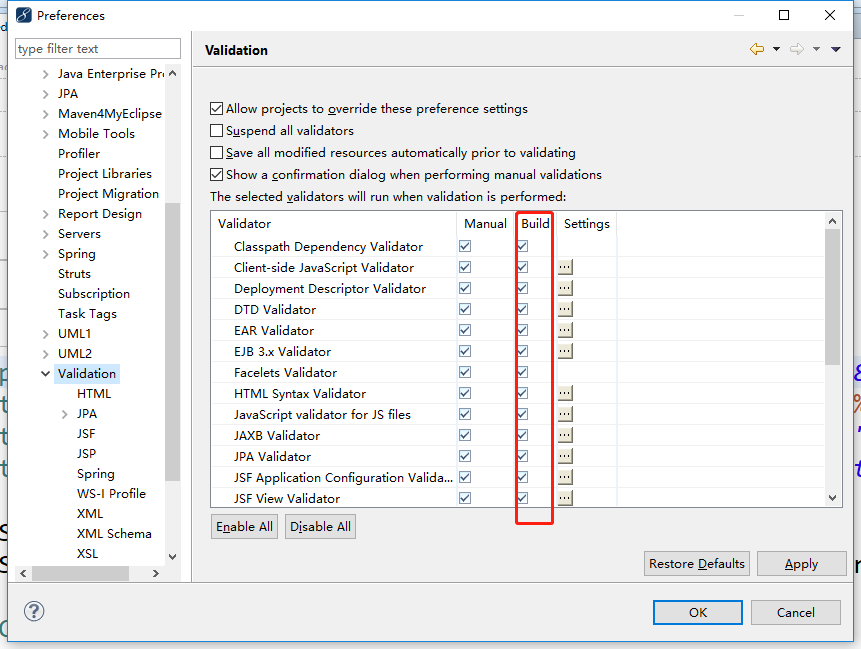The image size is (861, 649).
Task: Toggle Build checkbox for JPA Validator
Action: coord(522,456)
